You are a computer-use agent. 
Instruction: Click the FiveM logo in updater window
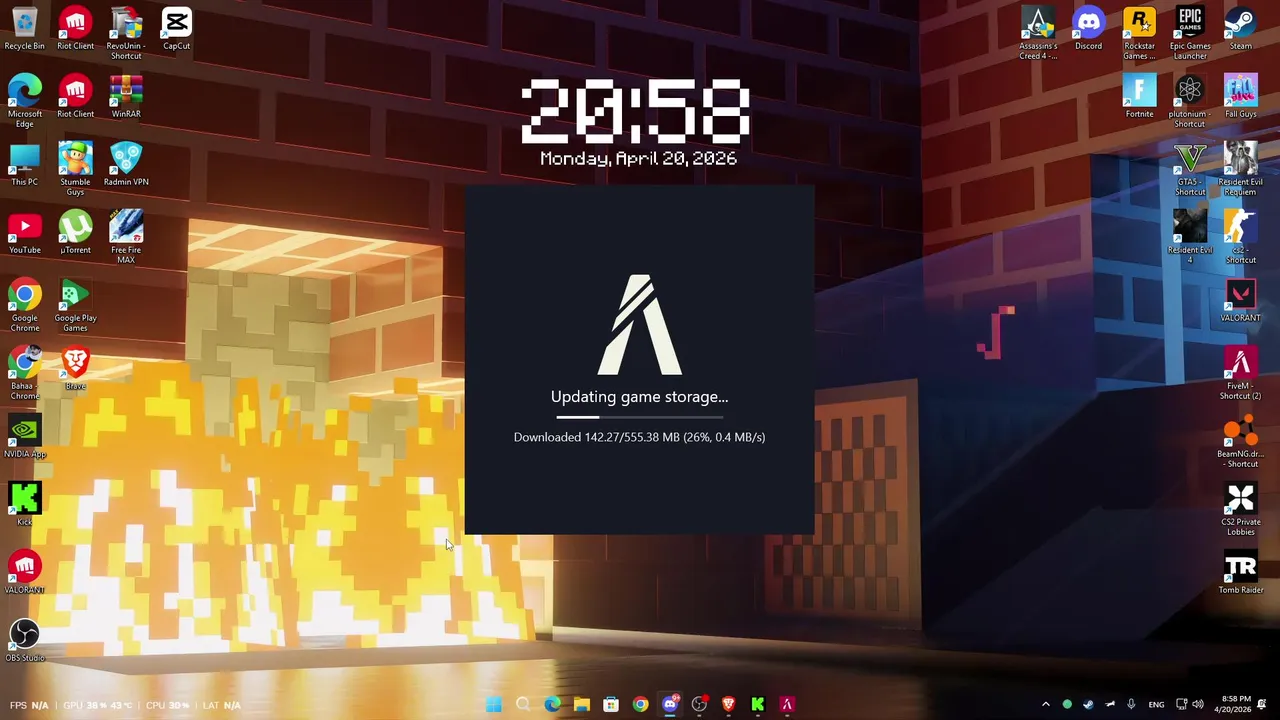tap(640, 325)
